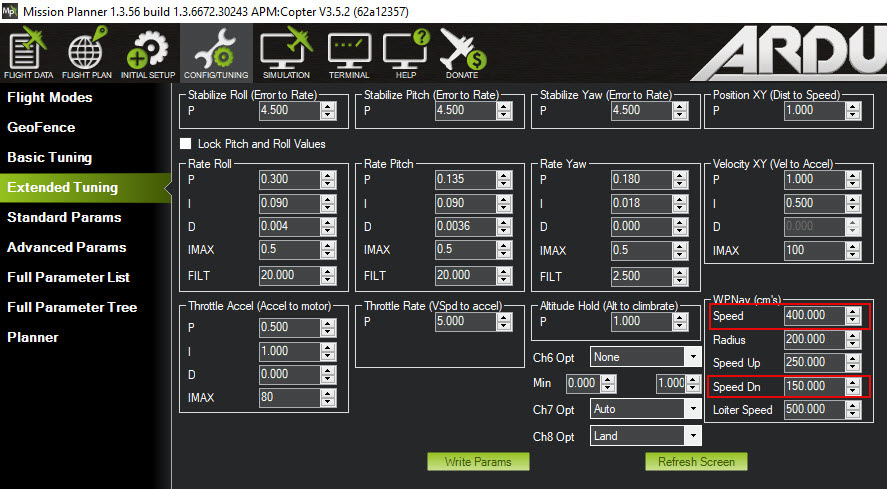This screenshot has height=489, width=887.
Task: Open the Simulation monitor icon
Action: pyautogui.click(x=285, y=52)
